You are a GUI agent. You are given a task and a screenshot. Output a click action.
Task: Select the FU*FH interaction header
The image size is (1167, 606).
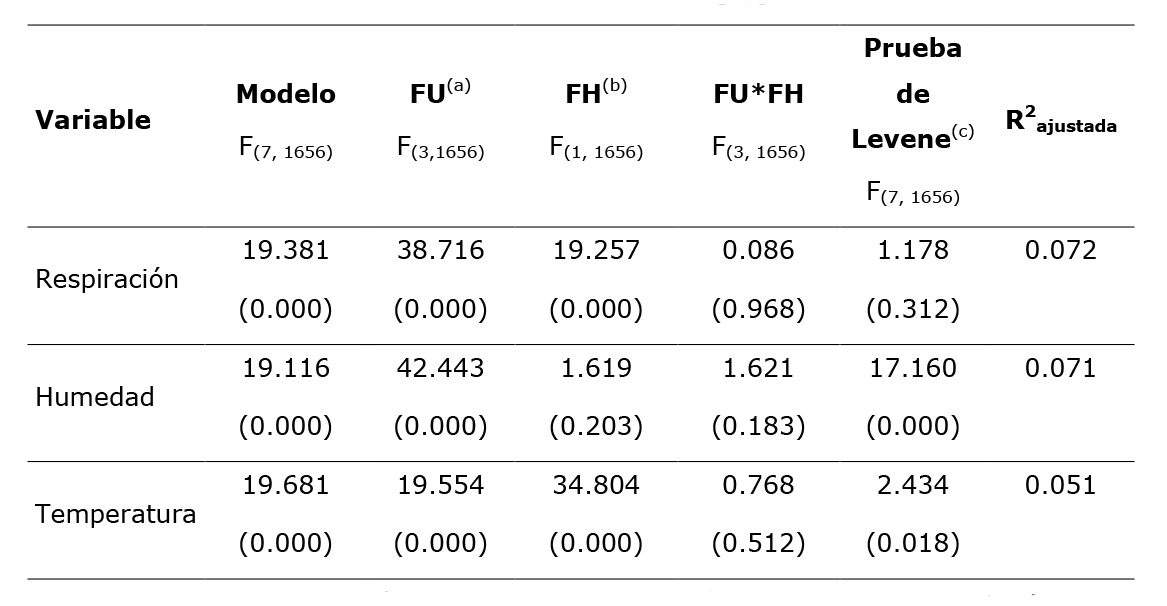click(757, 95)
